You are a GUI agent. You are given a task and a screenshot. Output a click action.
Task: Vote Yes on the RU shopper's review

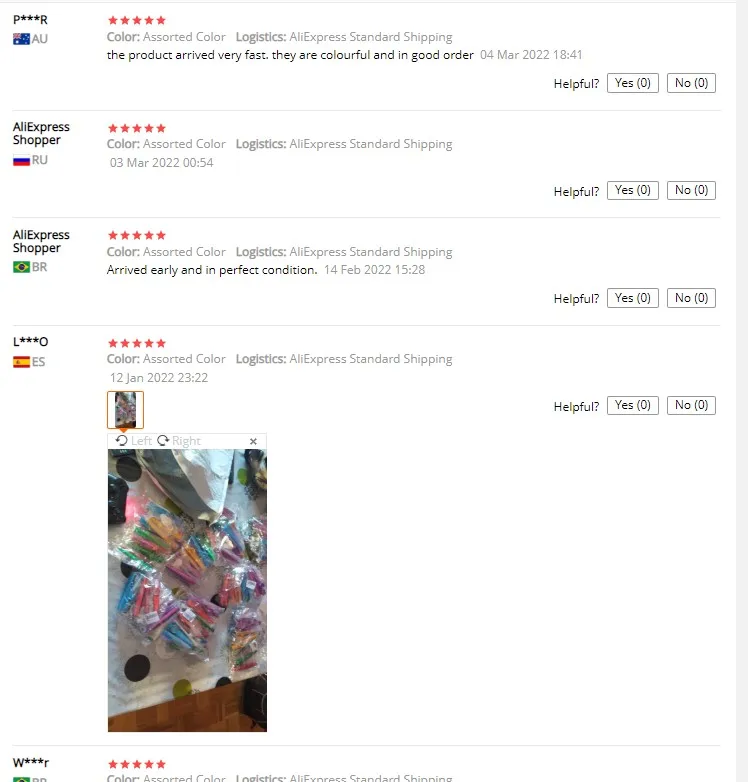pos(632,191)
